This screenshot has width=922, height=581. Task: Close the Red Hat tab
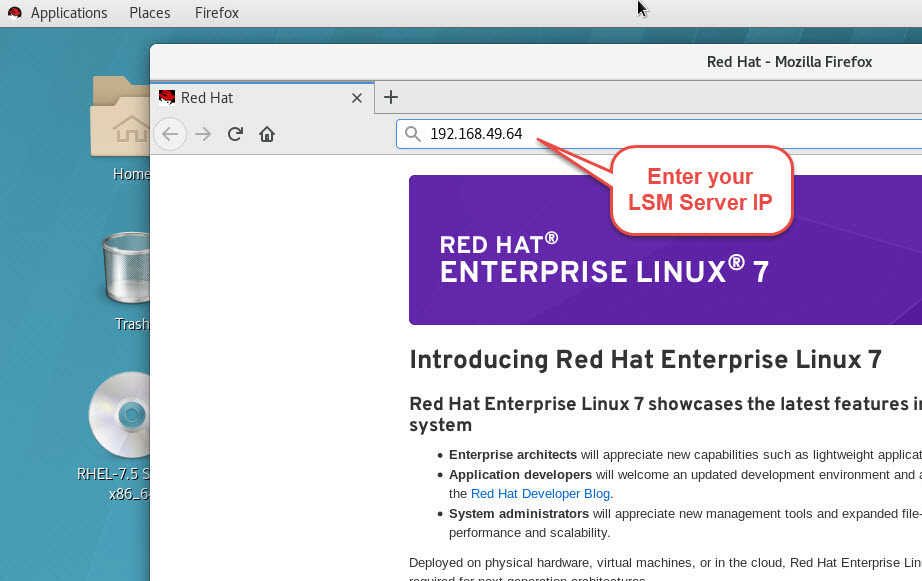(357, 98)
